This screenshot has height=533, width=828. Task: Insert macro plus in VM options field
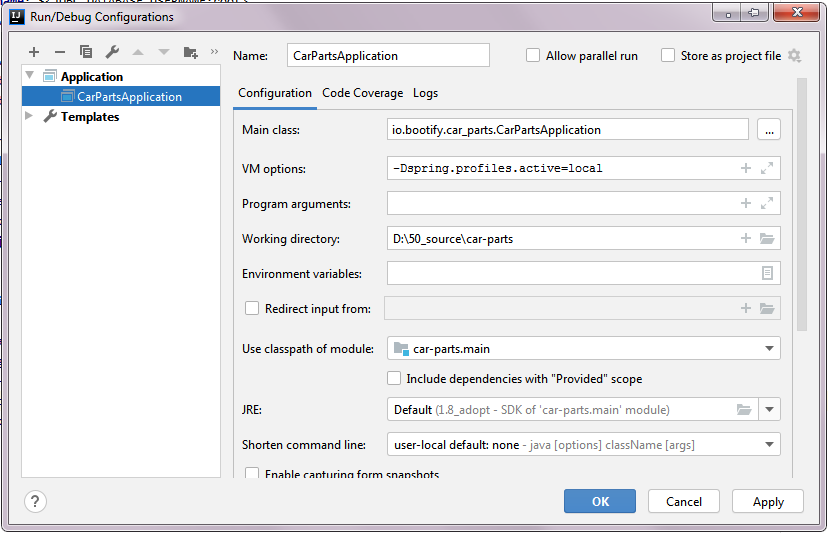(x=746, y=168)
